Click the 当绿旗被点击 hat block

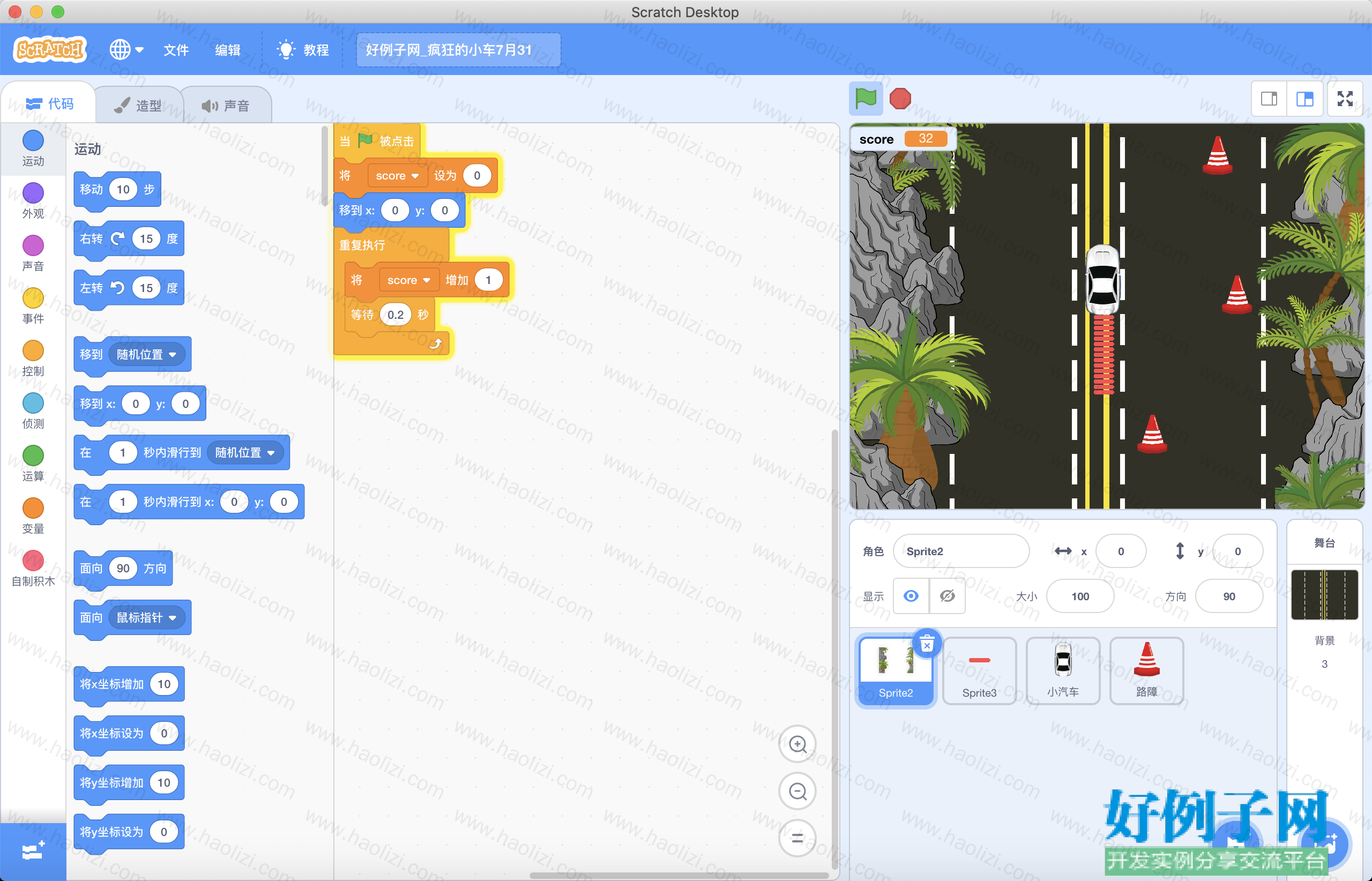coord(378,141)
